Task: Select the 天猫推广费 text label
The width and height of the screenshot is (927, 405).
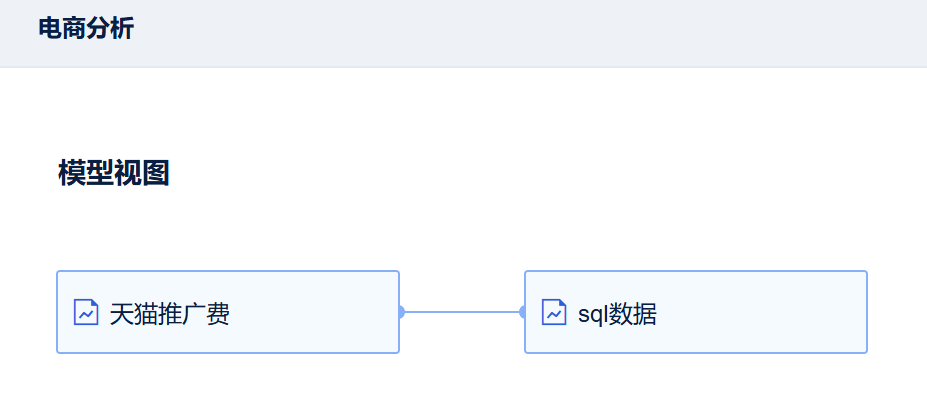Action: [x=170, y=314]
